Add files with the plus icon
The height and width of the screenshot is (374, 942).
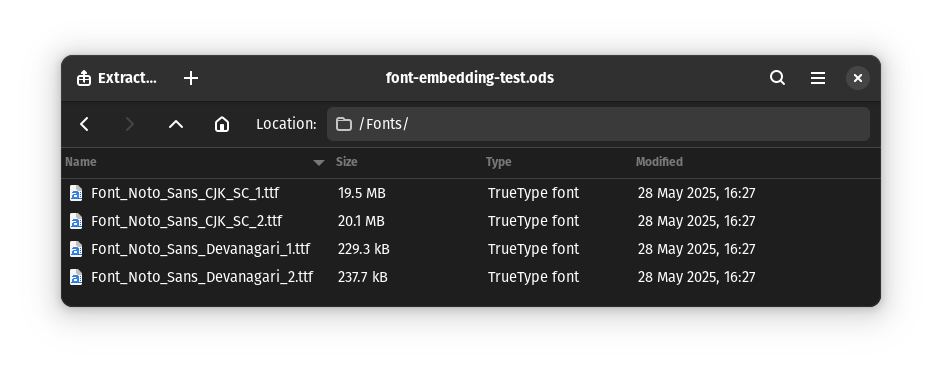tap(191, 78)
